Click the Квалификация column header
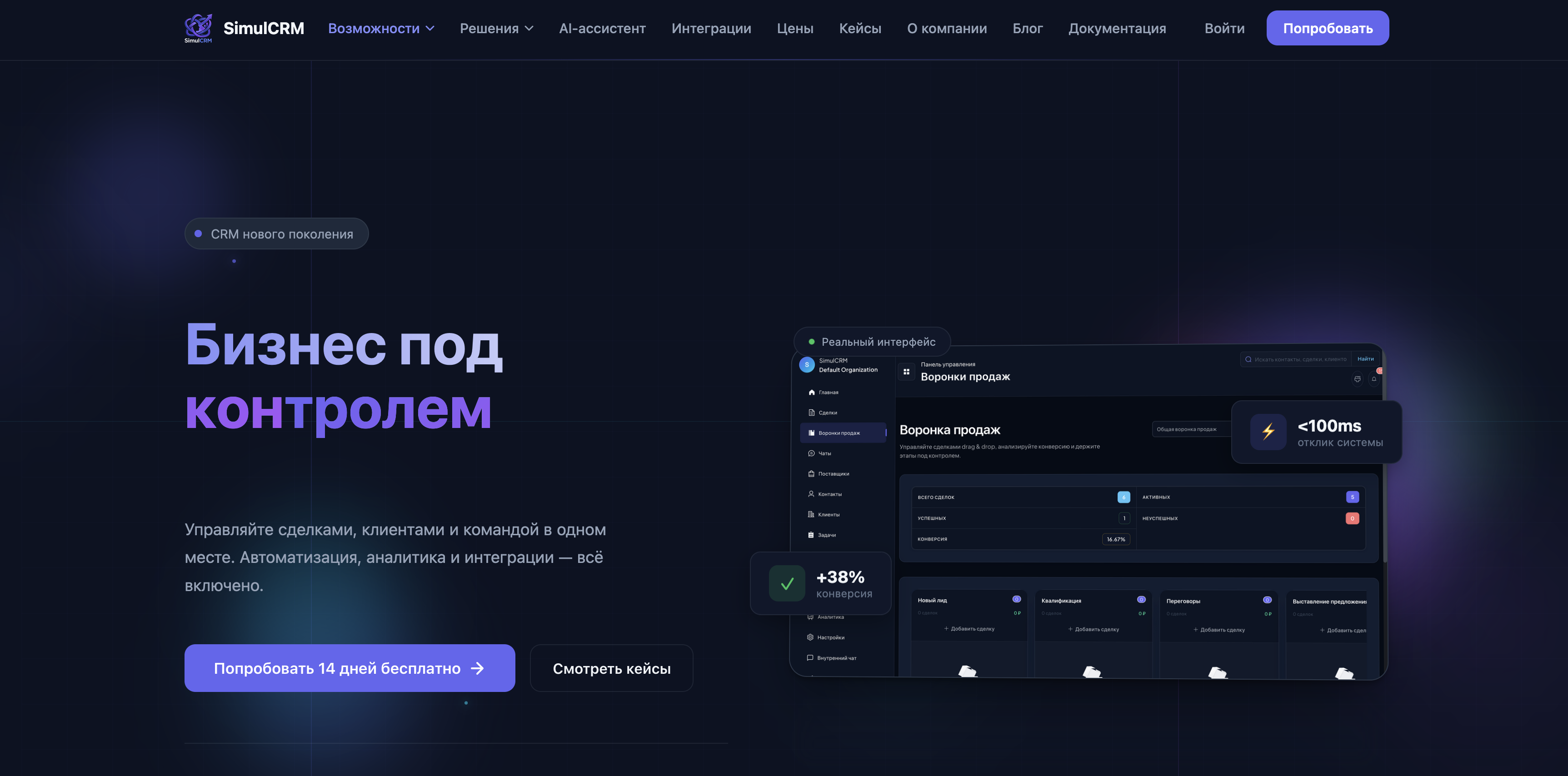 tap(1061, 601)
